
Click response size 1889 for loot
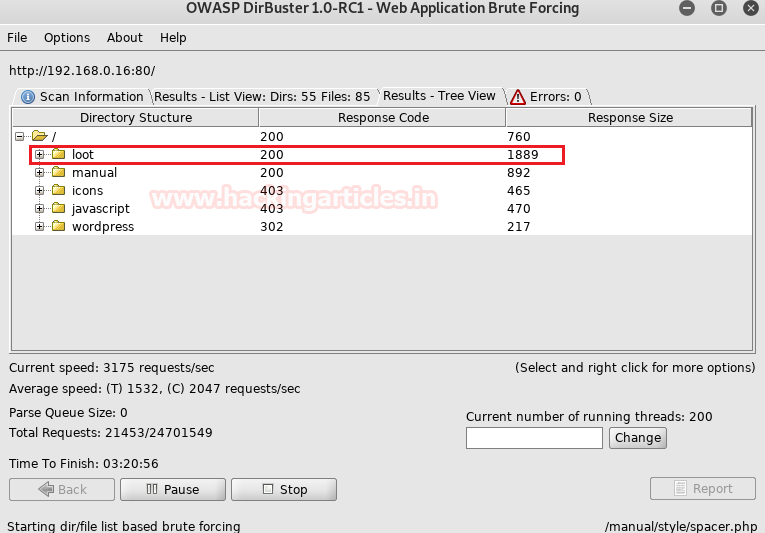(x=523, y=155)
